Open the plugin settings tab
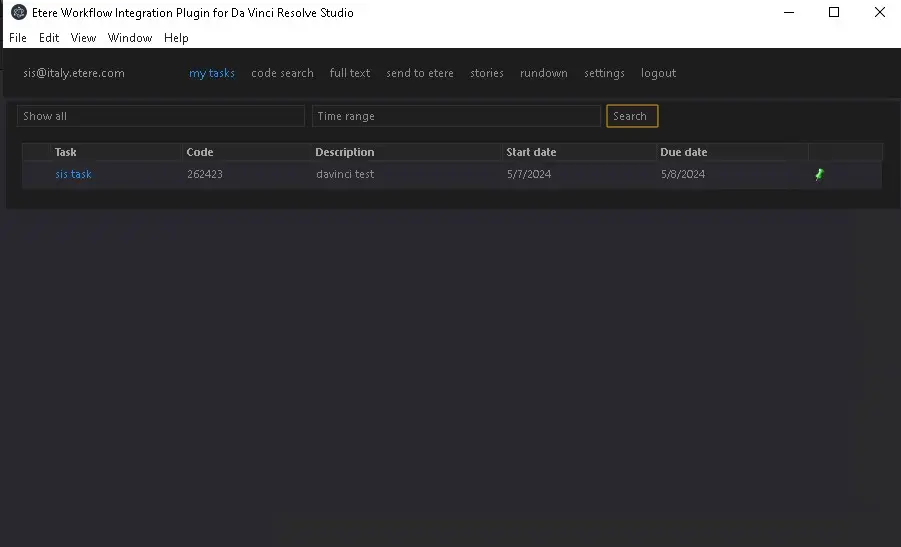The width and height of the screenshot is (901, 547). click(604, 73)
